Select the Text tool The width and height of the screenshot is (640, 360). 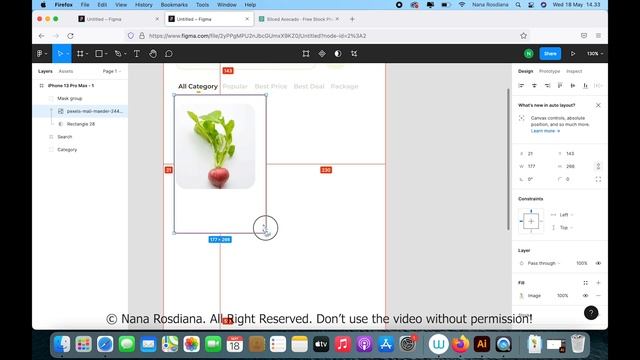(x=137, y=53)
